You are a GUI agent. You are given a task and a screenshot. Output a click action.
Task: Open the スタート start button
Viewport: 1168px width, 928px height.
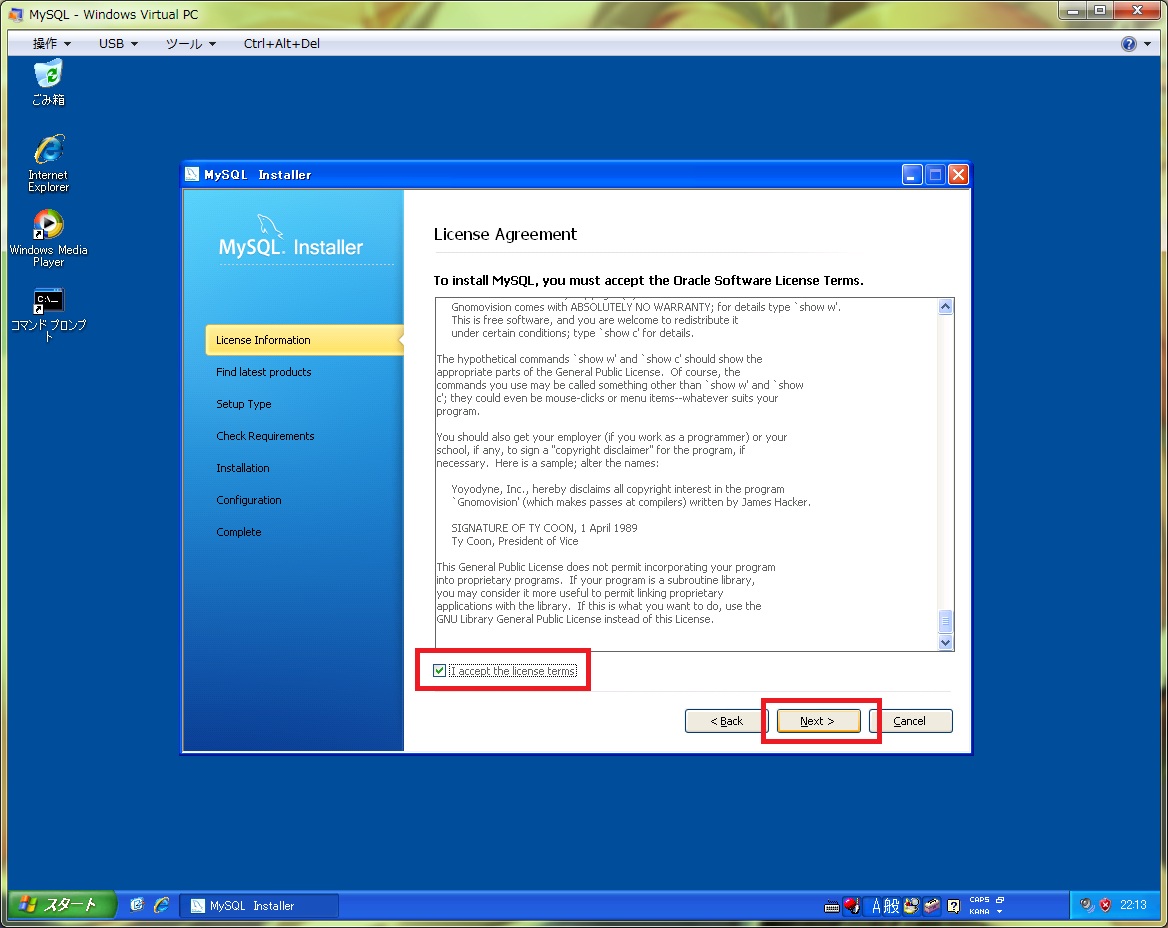61,905
